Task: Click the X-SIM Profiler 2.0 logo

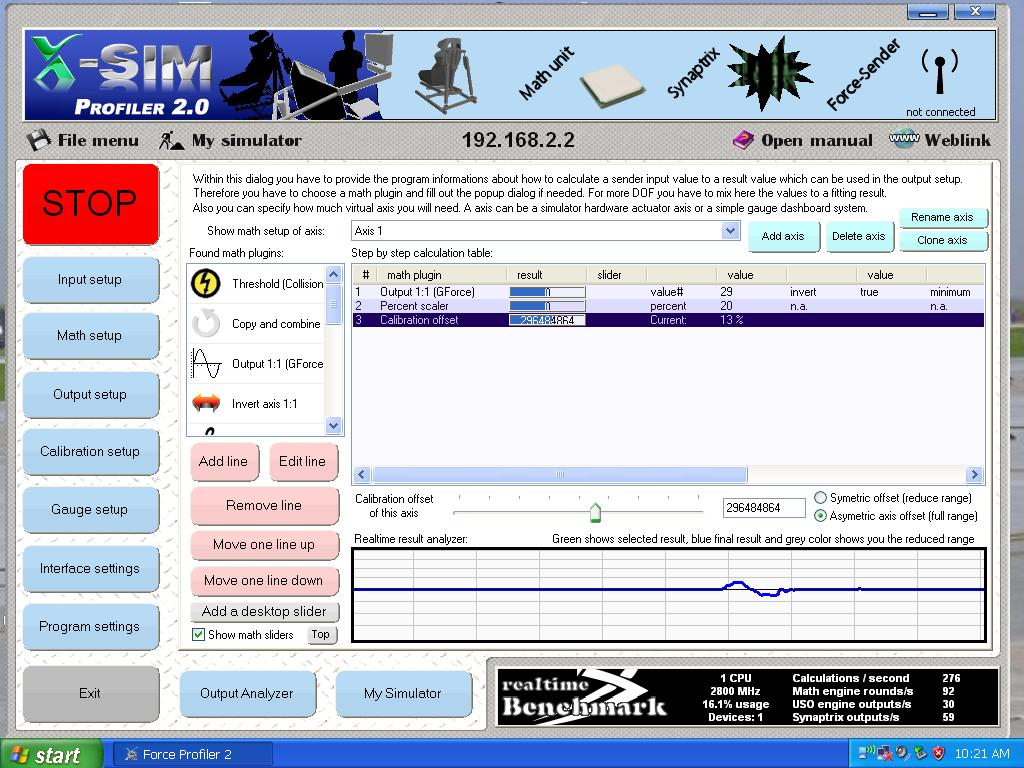Action: [x=121, y=75]
